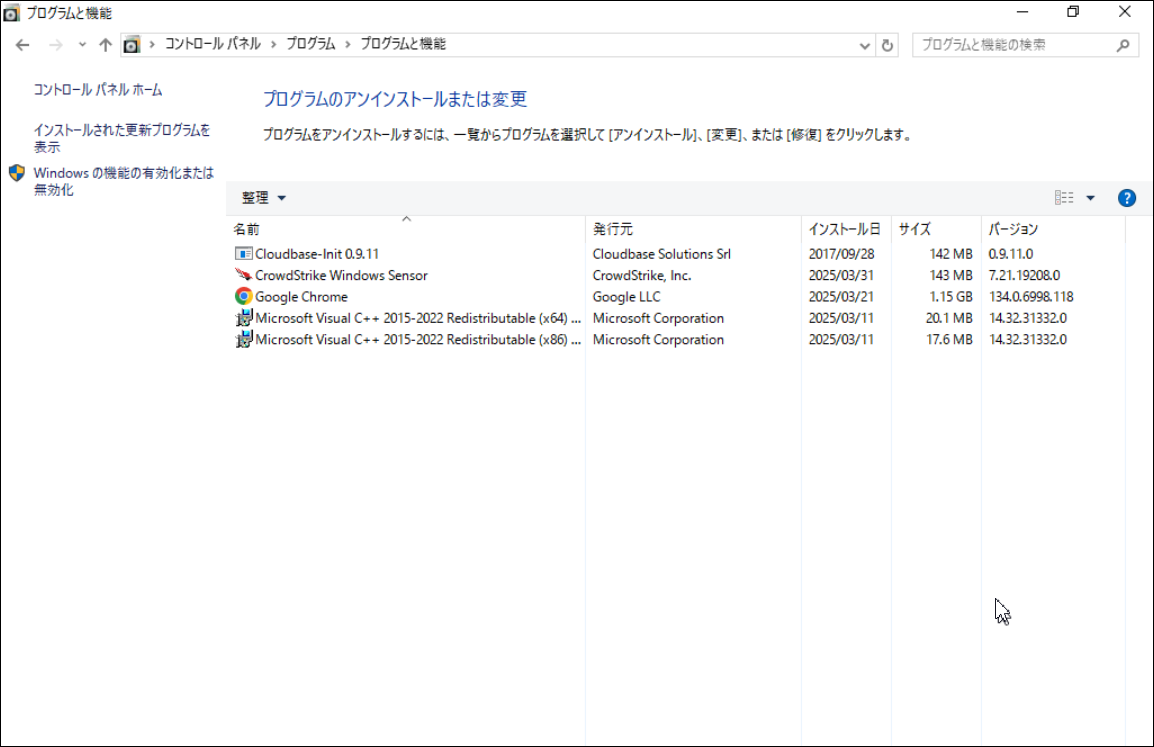Screen dimensions: 1154x747
Task: Click the up one level arrow
Action: (105, 45)
